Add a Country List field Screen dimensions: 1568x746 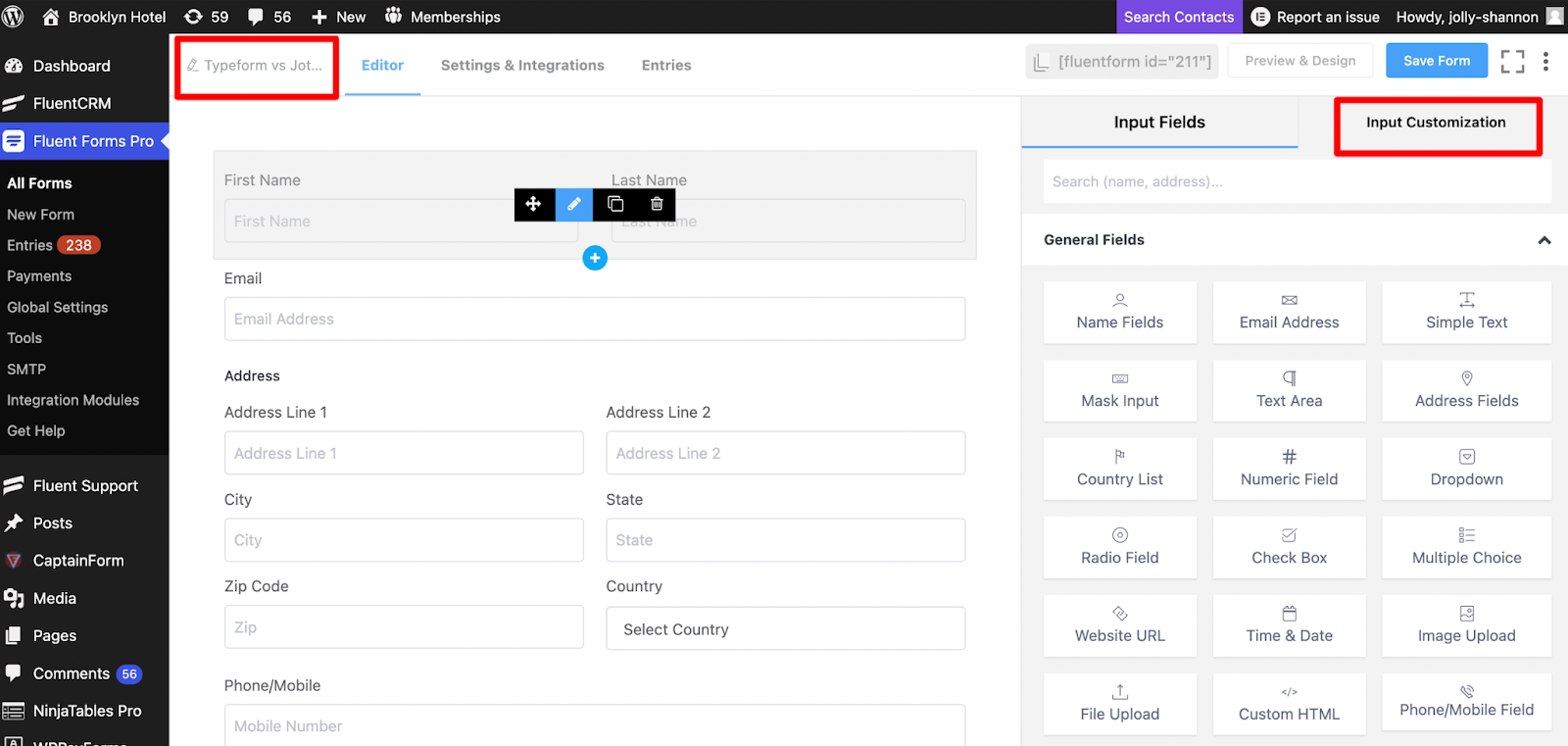point(1120,470)
